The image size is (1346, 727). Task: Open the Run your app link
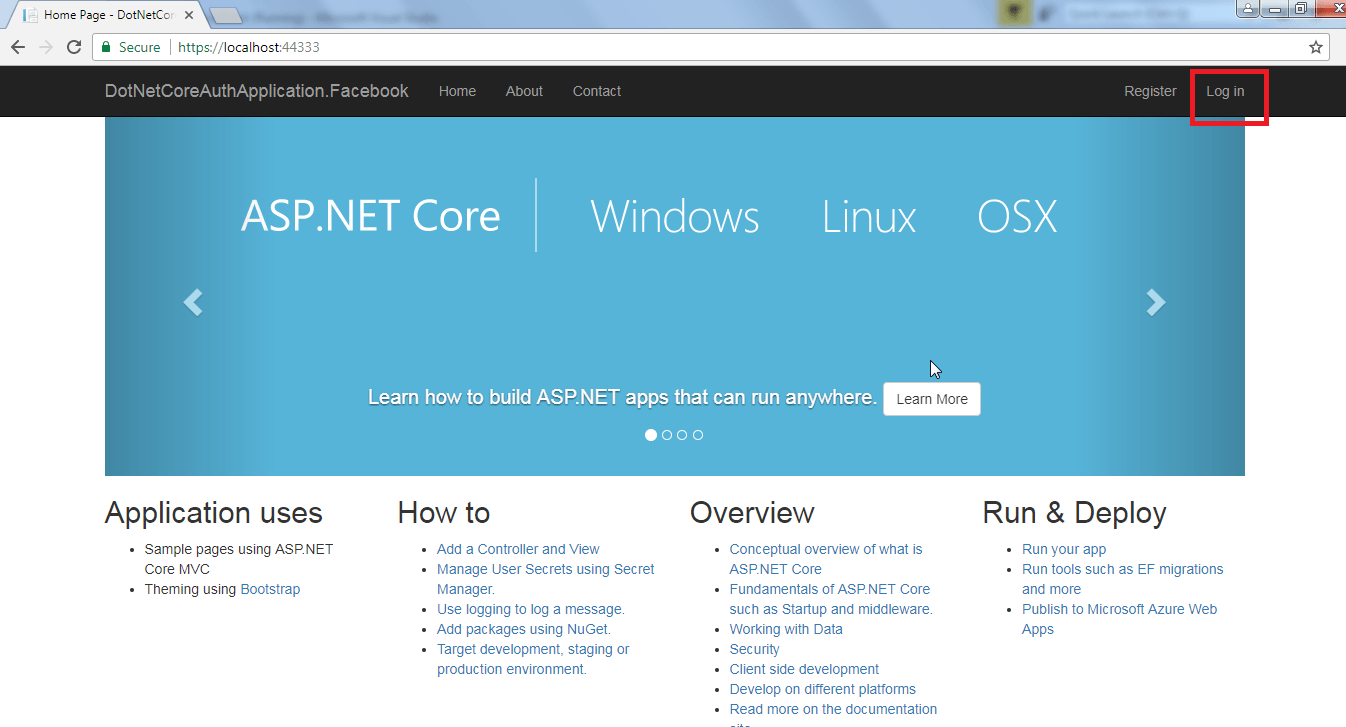(x=1064, y=549)
